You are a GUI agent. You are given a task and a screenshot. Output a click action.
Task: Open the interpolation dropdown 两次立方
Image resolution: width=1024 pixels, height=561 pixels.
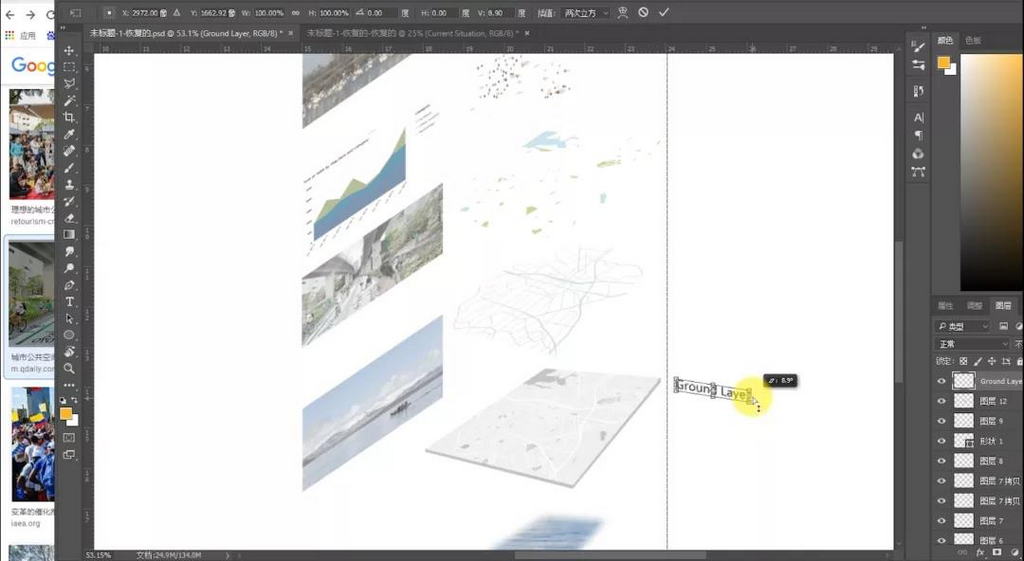[585, 13]
